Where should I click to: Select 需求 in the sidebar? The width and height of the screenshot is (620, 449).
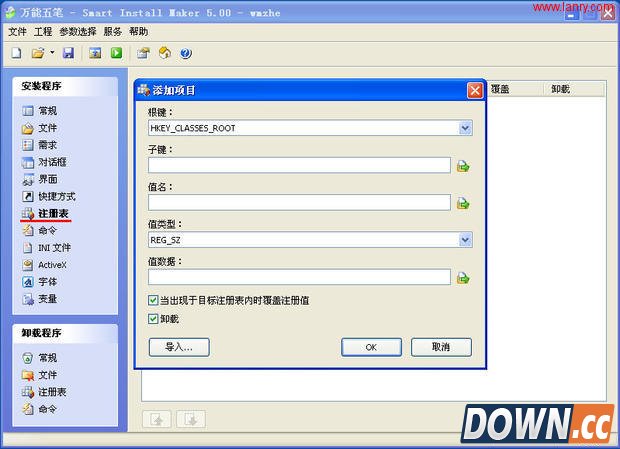[40, 145]
